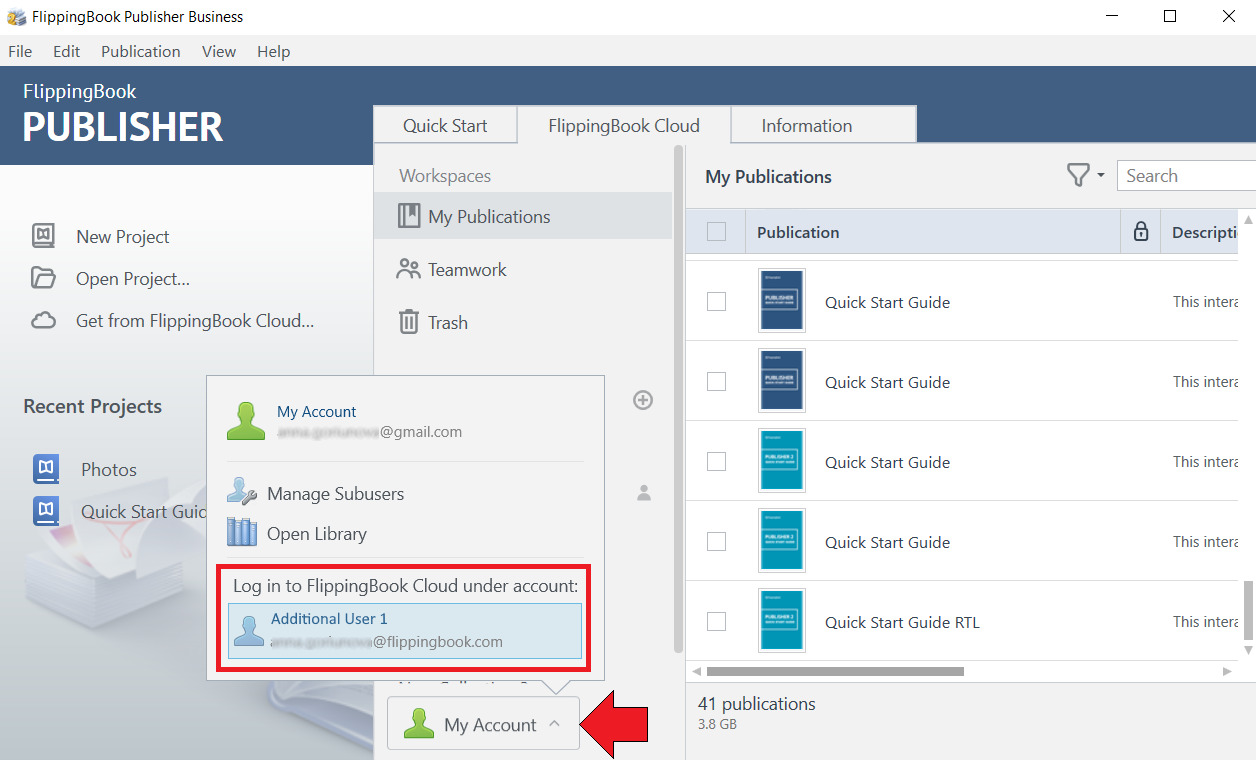Click Open Project... link
Viewport: 1256px width, 760px height.
tap(133, 278)
